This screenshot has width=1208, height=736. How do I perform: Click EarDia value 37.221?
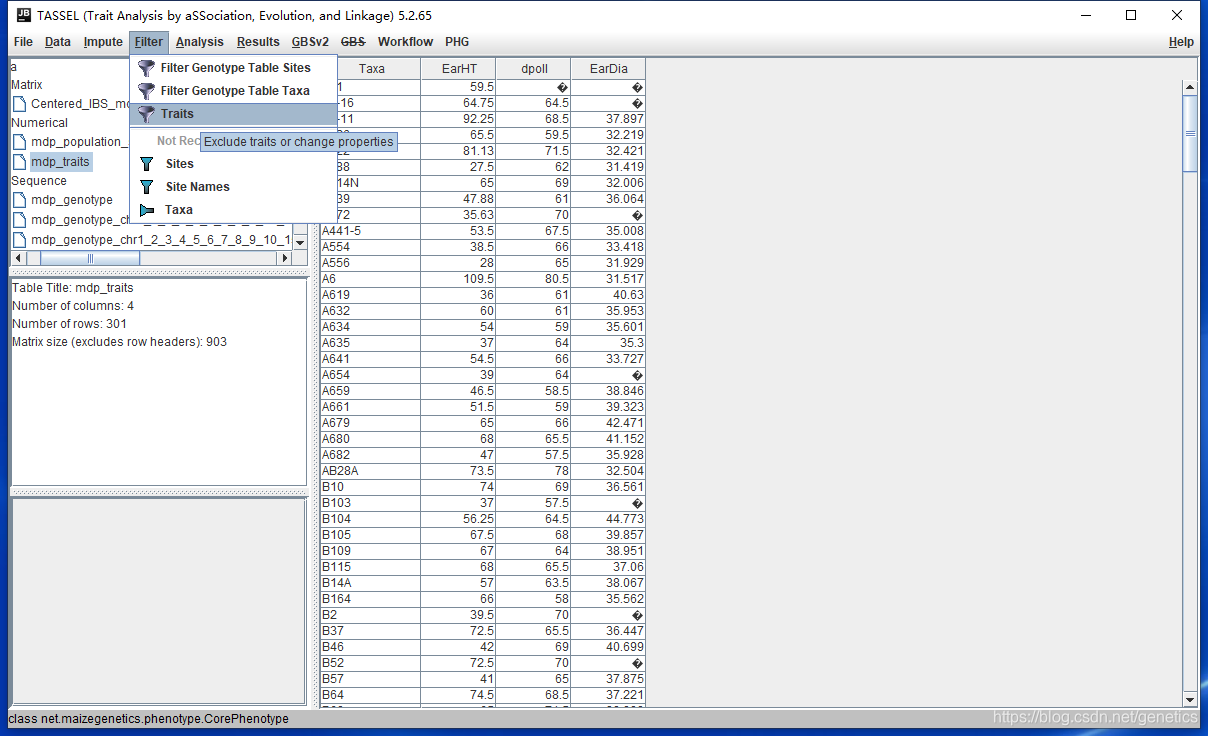(x=609, y=695)
